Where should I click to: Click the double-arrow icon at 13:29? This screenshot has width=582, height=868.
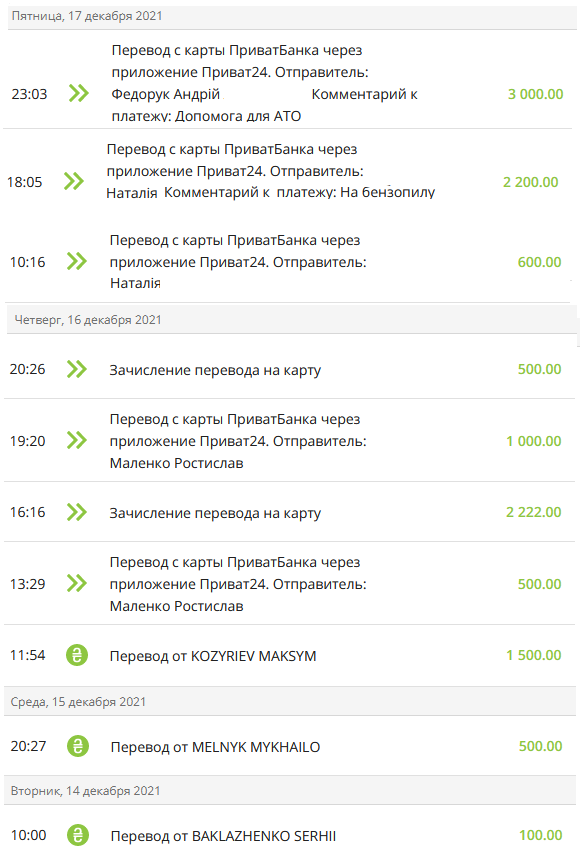77,583
